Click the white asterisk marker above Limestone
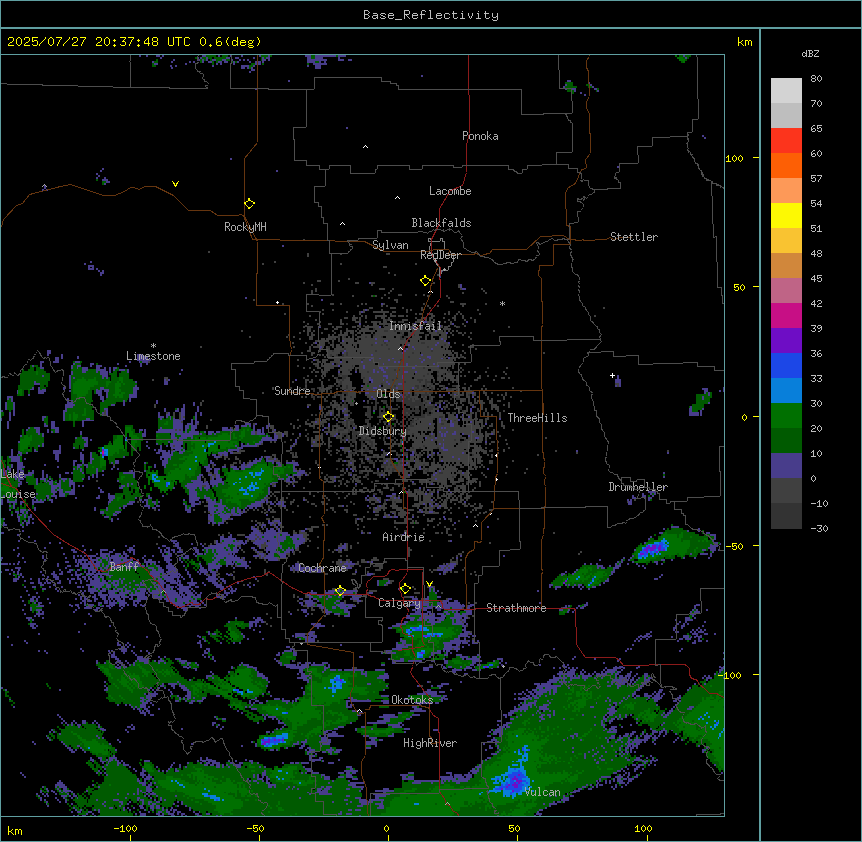 [x=153, y=346]
